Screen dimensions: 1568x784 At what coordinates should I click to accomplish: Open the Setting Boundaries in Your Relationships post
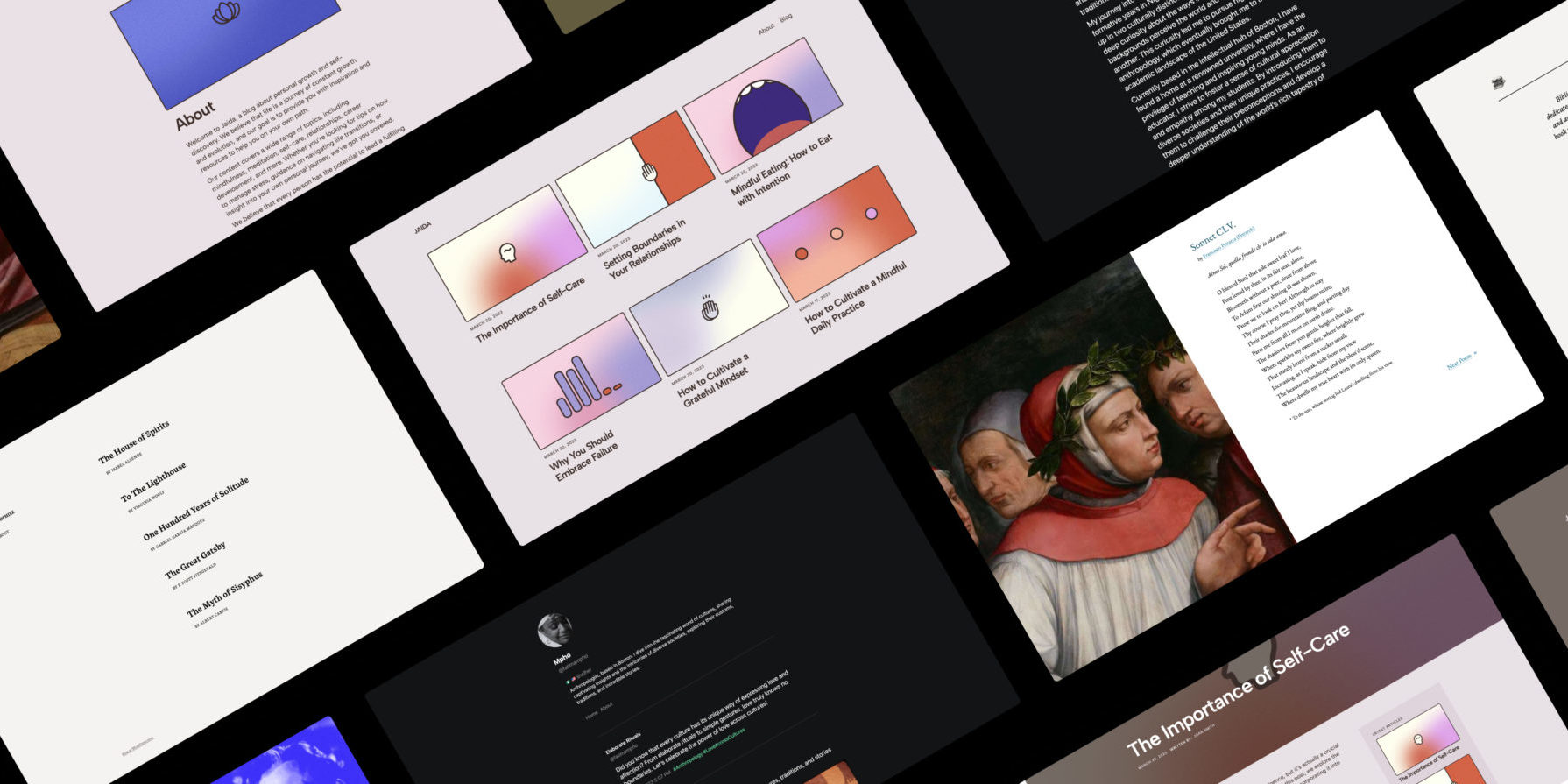coord(645,249)
